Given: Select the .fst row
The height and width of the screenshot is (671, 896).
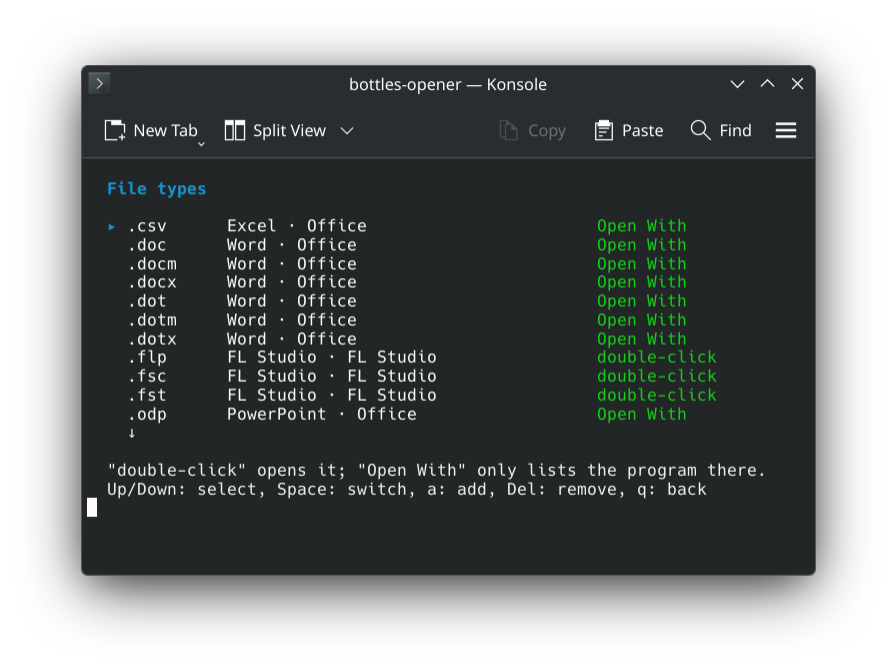Looking at the screenshot, I should pyautogui.click(x=412, y=395).
